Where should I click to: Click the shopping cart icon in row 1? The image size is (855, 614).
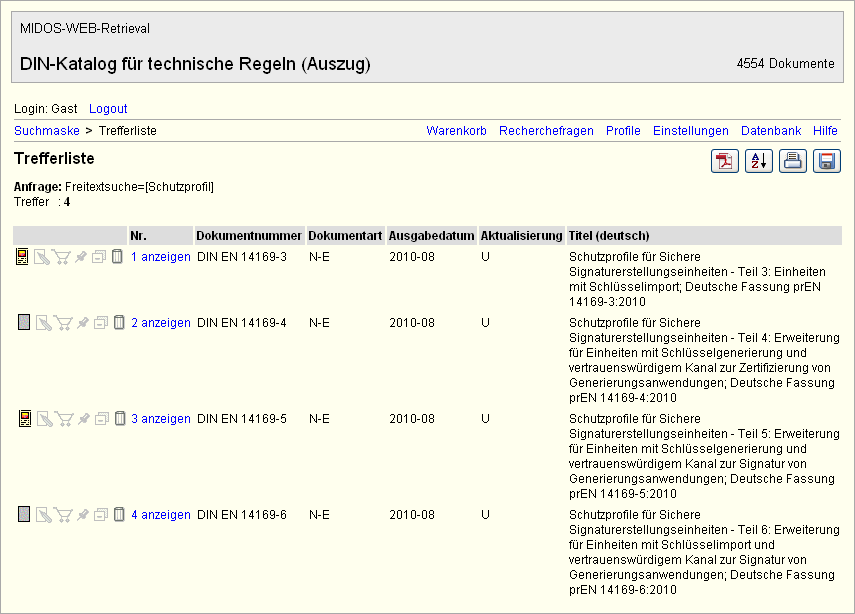tap(62, 258)
